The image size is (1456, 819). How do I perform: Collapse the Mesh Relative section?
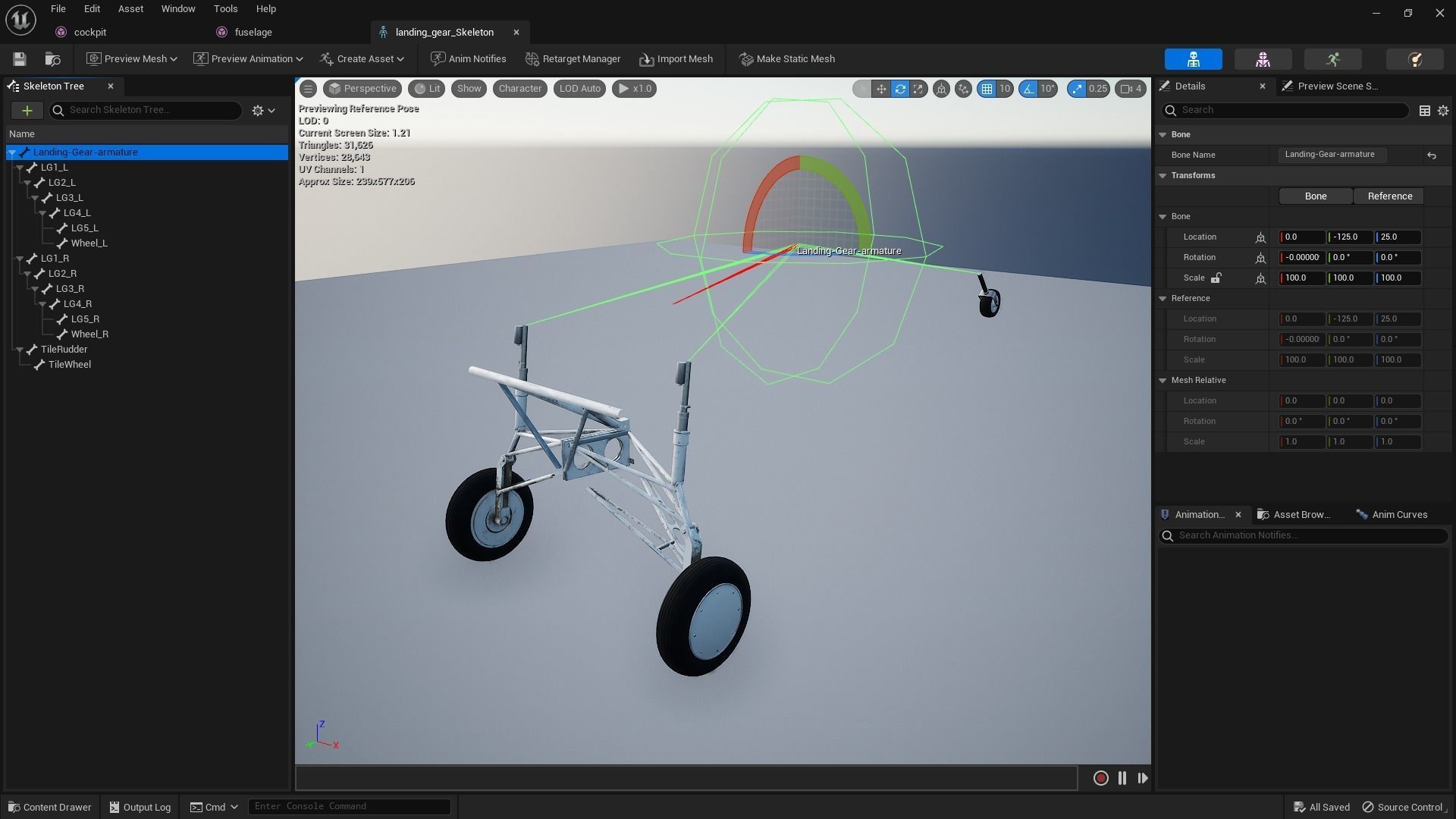[1163, 381]
